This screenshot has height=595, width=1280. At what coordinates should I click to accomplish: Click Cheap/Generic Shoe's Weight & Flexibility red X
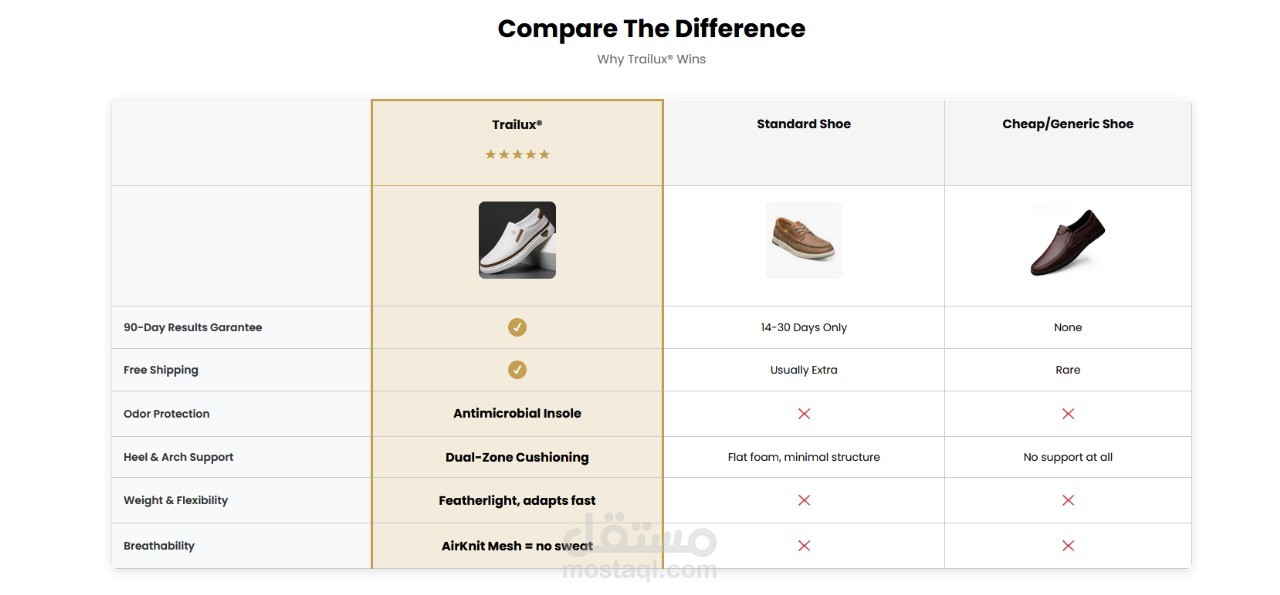(1068, 500)
